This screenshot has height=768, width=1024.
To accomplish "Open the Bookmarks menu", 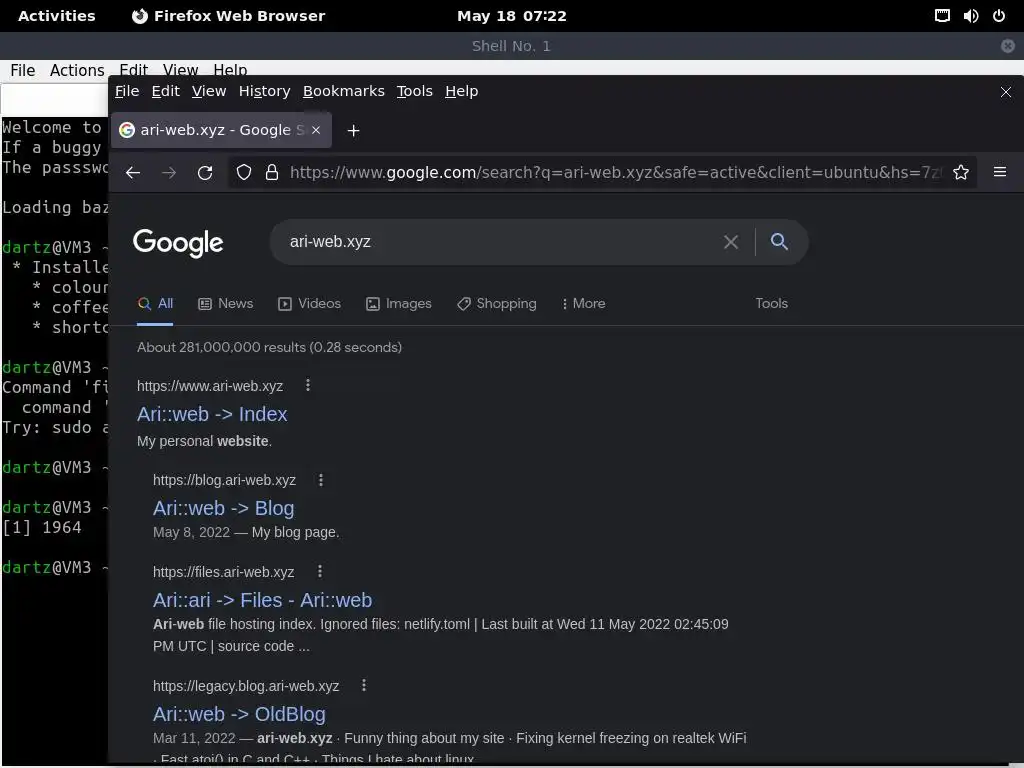I will (344, 91).
